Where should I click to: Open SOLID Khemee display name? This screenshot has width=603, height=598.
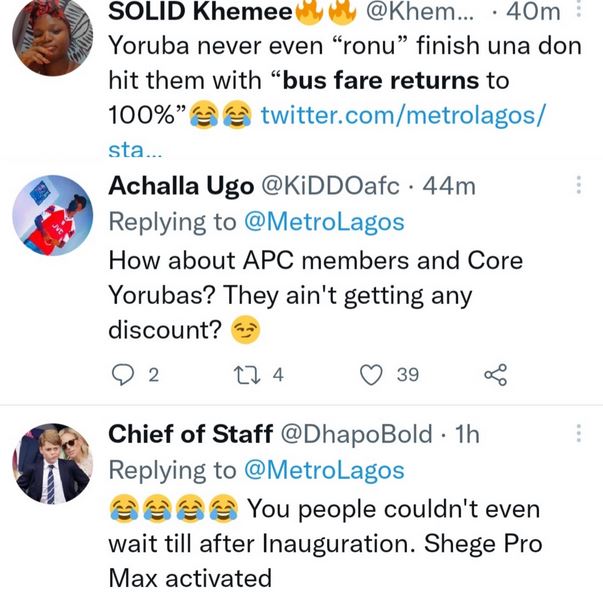coord(200,13)
